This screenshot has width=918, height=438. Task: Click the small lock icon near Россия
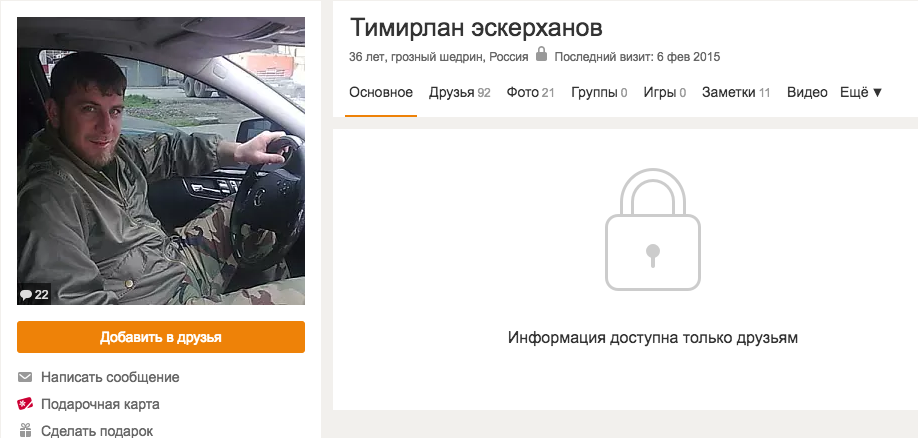pyautogui.click(x=542, y=54)
